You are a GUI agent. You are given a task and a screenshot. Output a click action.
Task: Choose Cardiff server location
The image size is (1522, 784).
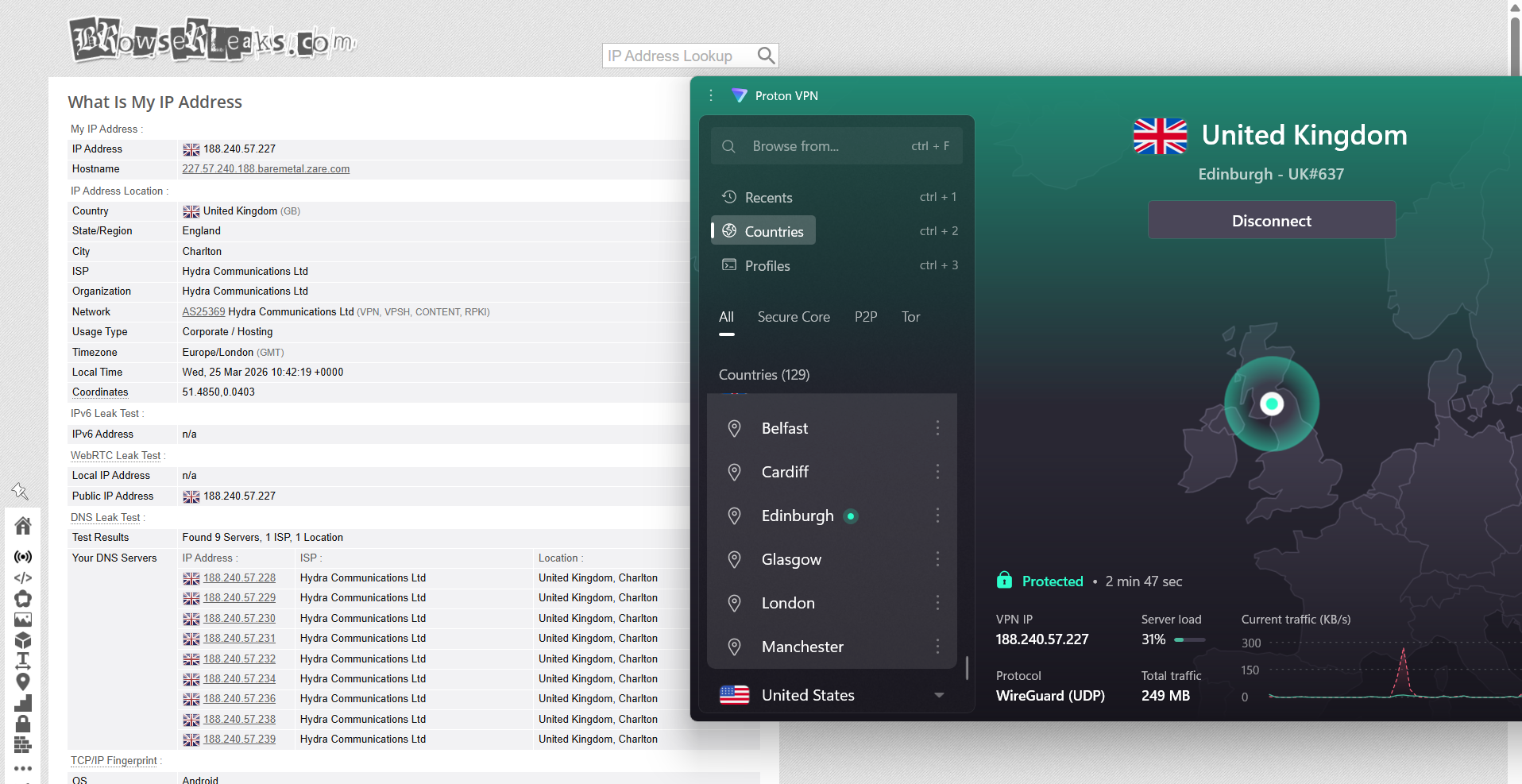pos(785,472)
